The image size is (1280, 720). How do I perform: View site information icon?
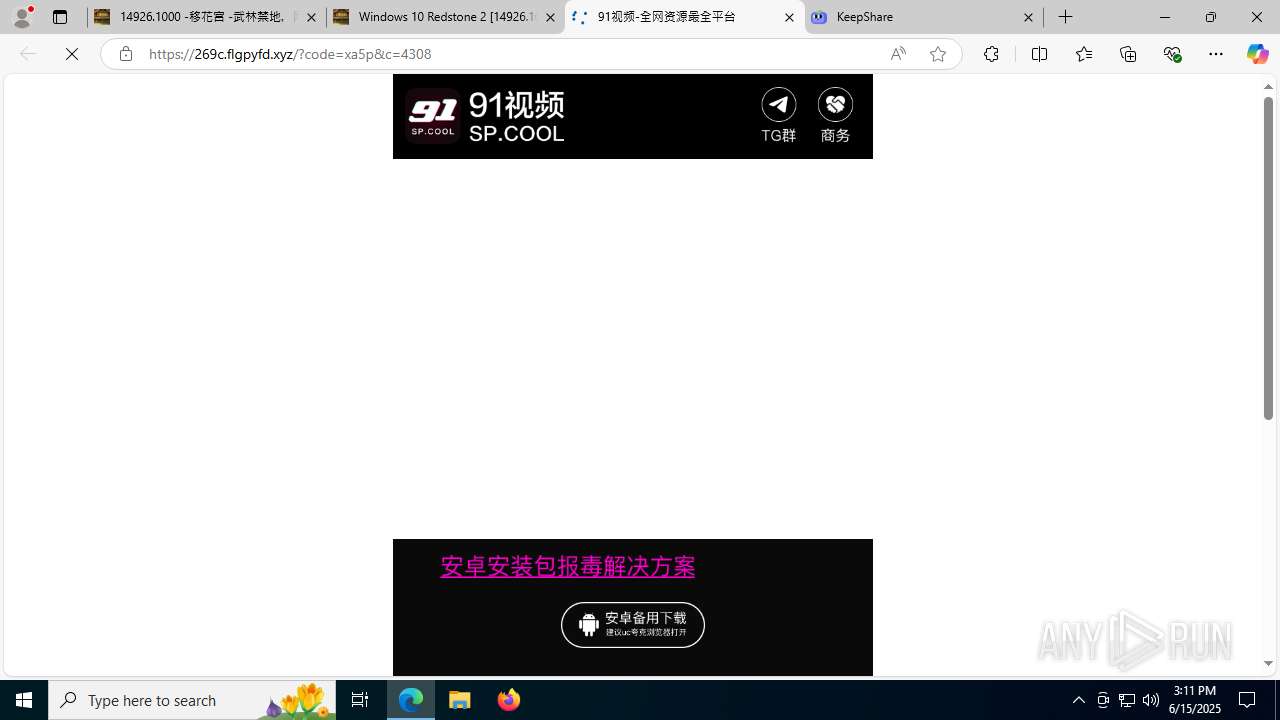(x=125, y=54)
